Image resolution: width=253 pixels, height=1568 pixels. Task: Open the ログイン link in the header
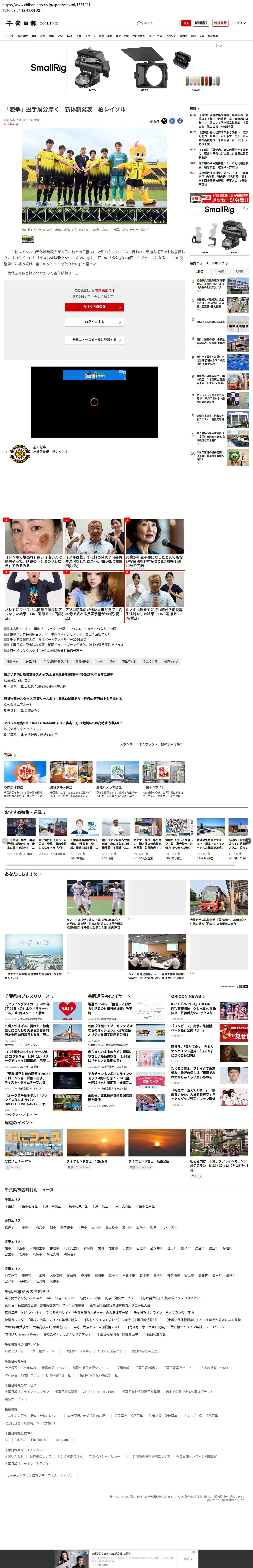[x=240, y=23]
